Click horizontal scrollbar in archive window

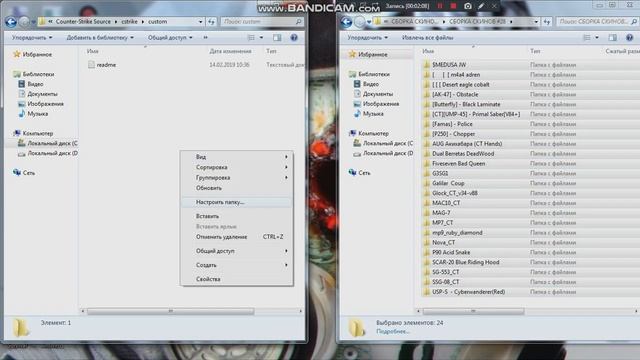473,311
